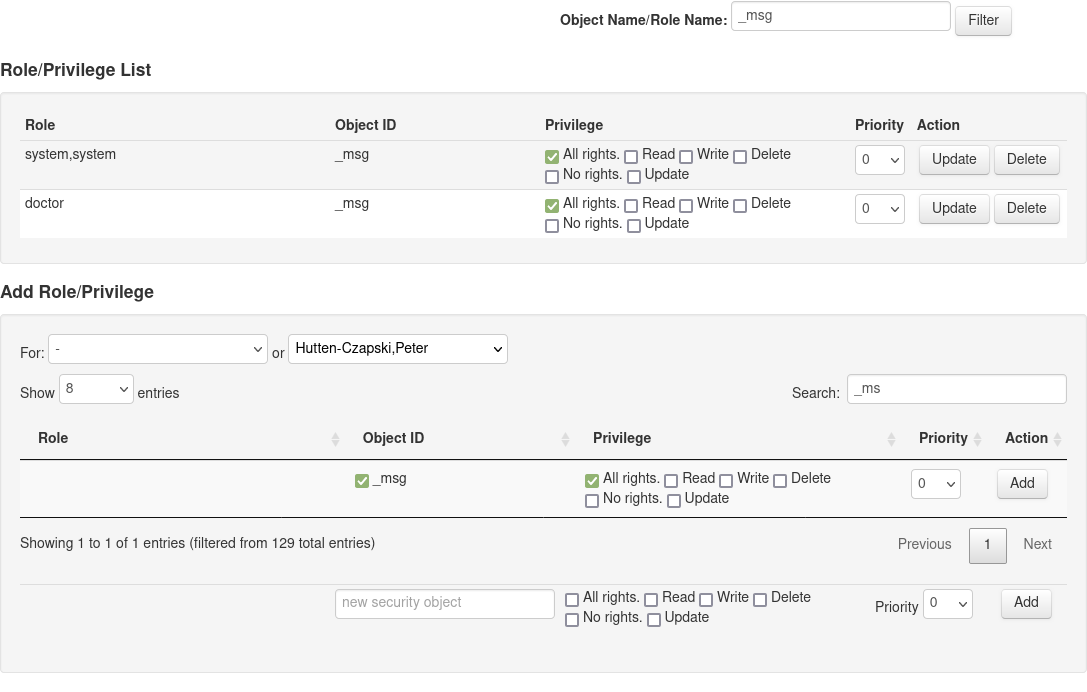Click Add next to the new security object row
This screenshot has height=692, width=1087.
click(x=1025, y=603)
